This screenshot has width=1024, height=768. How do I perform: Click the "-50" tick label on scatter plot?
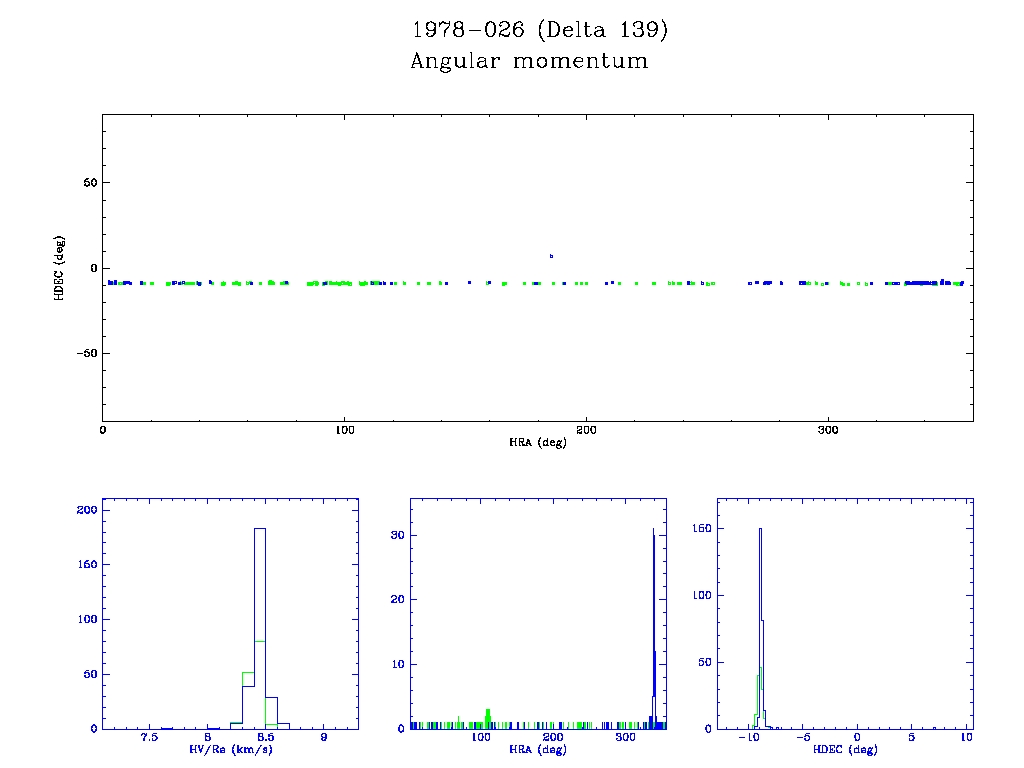click(x=85, y=353)
